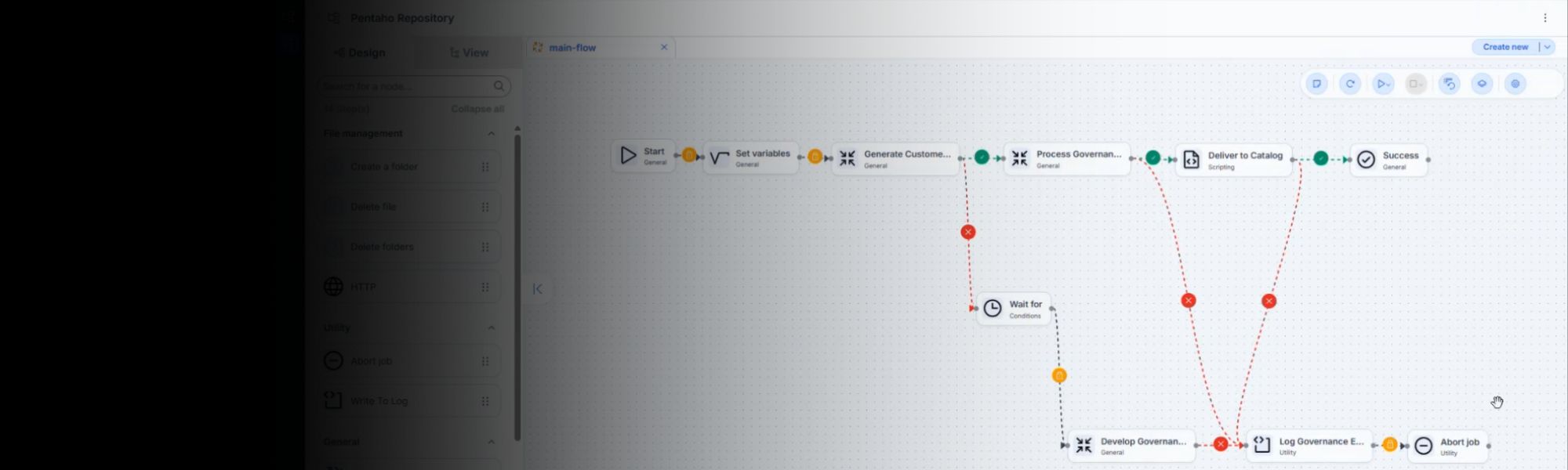Click the Log Governance E... node label

[1321, 442]
